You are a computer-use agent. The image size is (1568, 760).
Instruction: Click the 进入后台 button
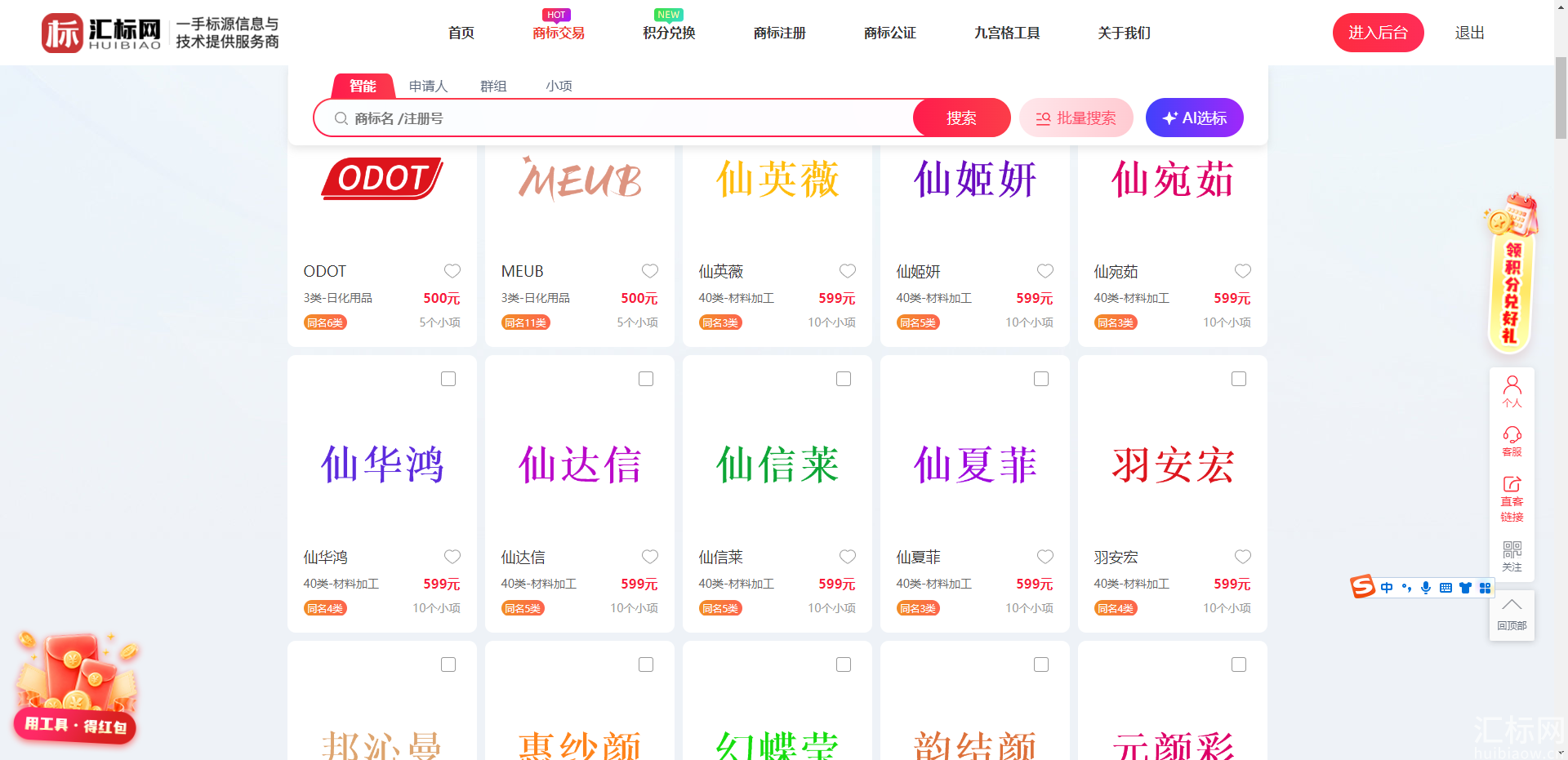pyautogui.click(x=1379, y=33)
